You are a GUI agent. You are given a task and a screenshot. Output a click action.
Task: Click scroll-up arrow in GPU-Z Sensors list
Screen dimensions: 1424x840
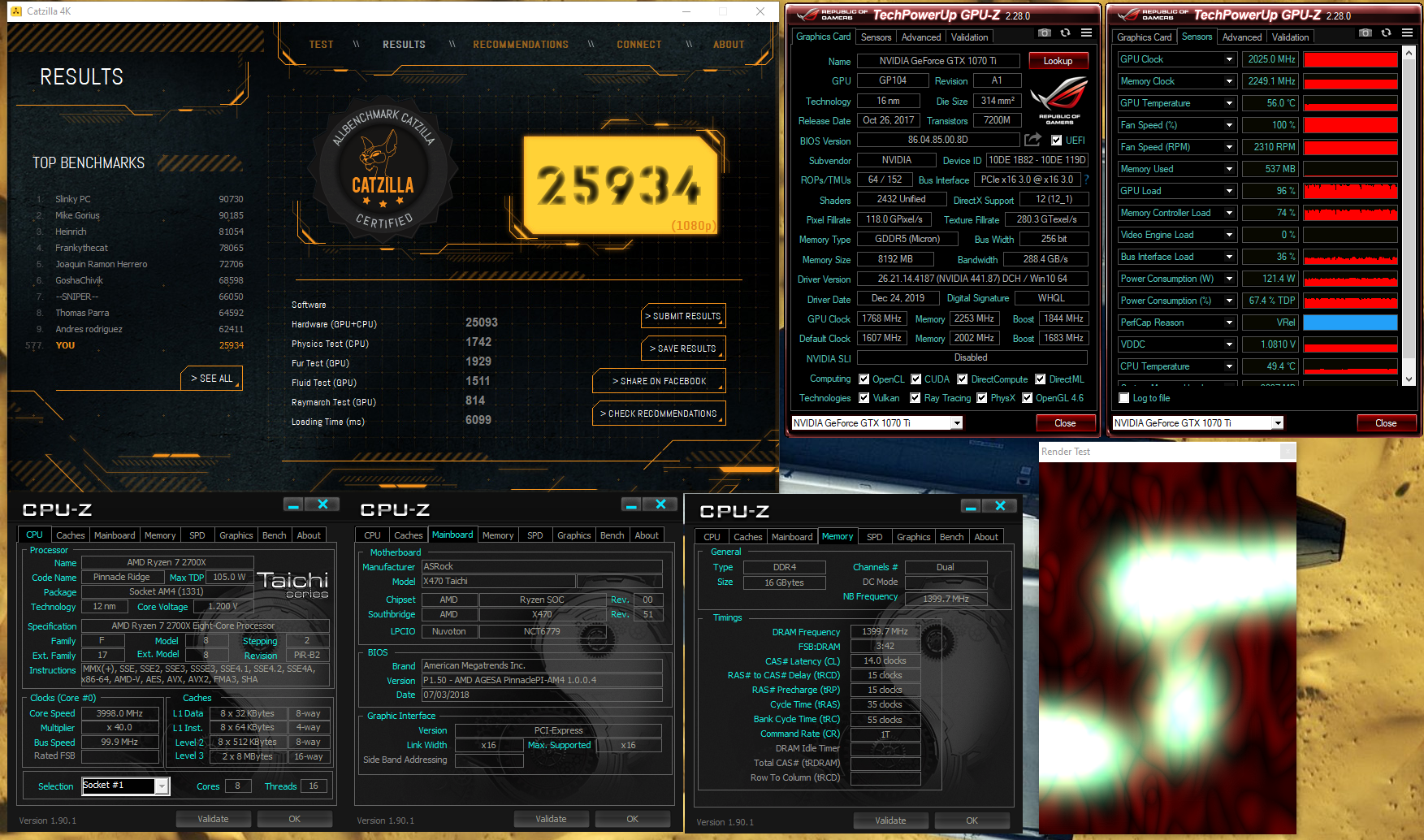pos(1409,53)
